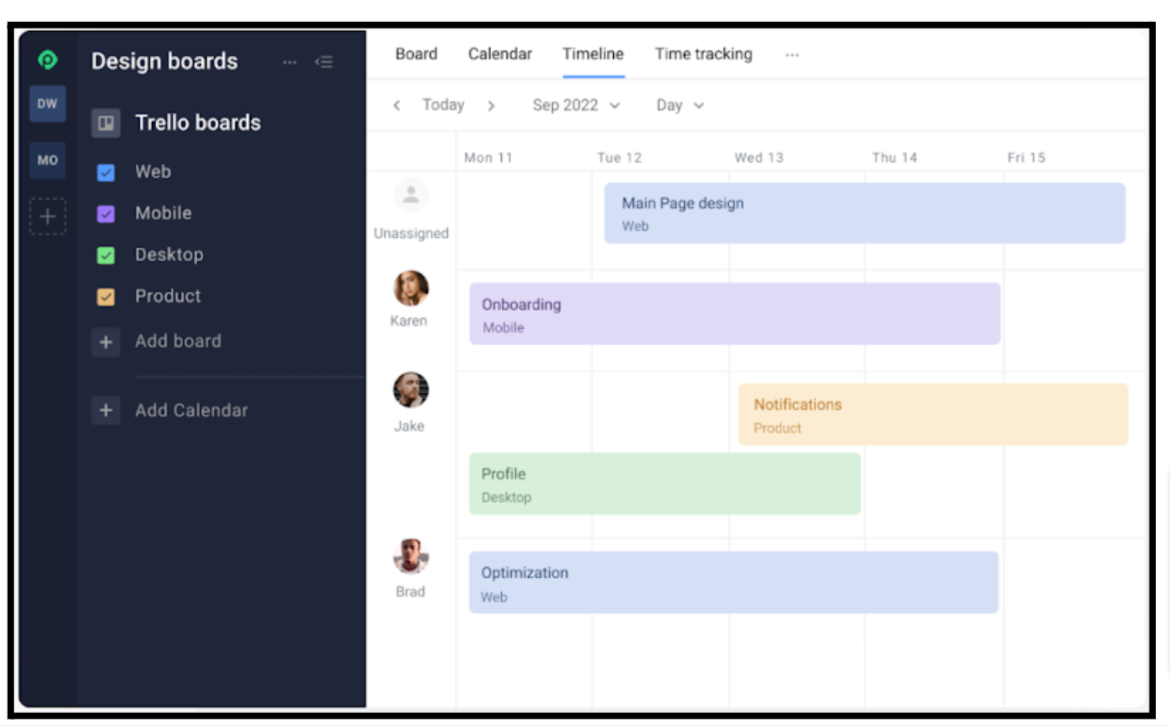Click the dashed add workspace plus icon
The height and width of the screenshot is (726, 1170).
click(47, 216)
